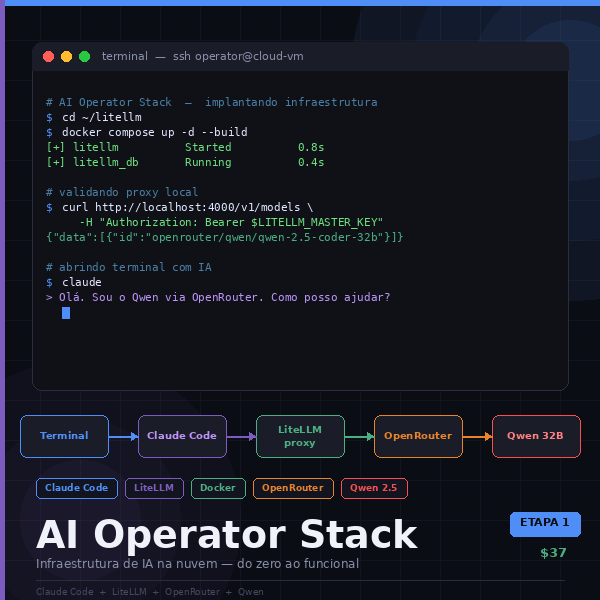
Task: Click the 'litellm Started 0.8s' output line
Action: tap(185, 147)
